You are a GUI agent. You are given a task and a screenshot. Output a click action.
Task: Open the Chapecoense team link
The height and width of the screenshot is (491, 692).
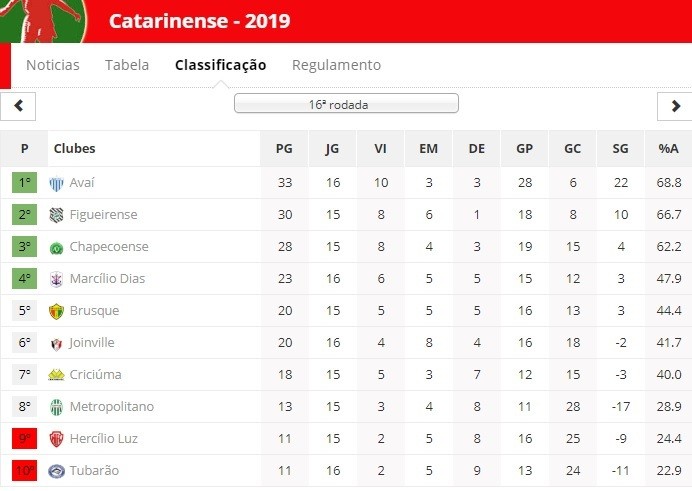coord(109,247)
